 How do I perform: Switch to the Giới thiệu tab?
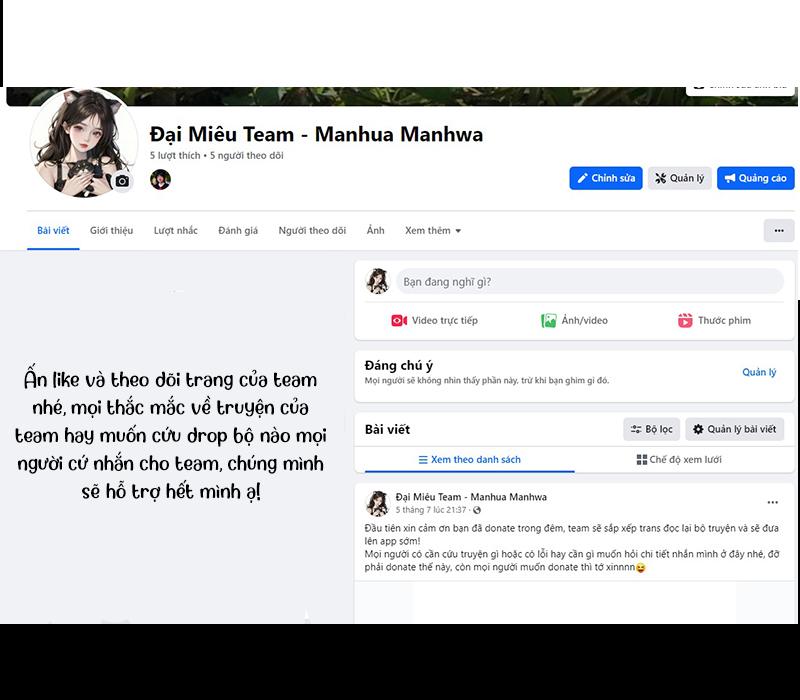coord(111,231)
